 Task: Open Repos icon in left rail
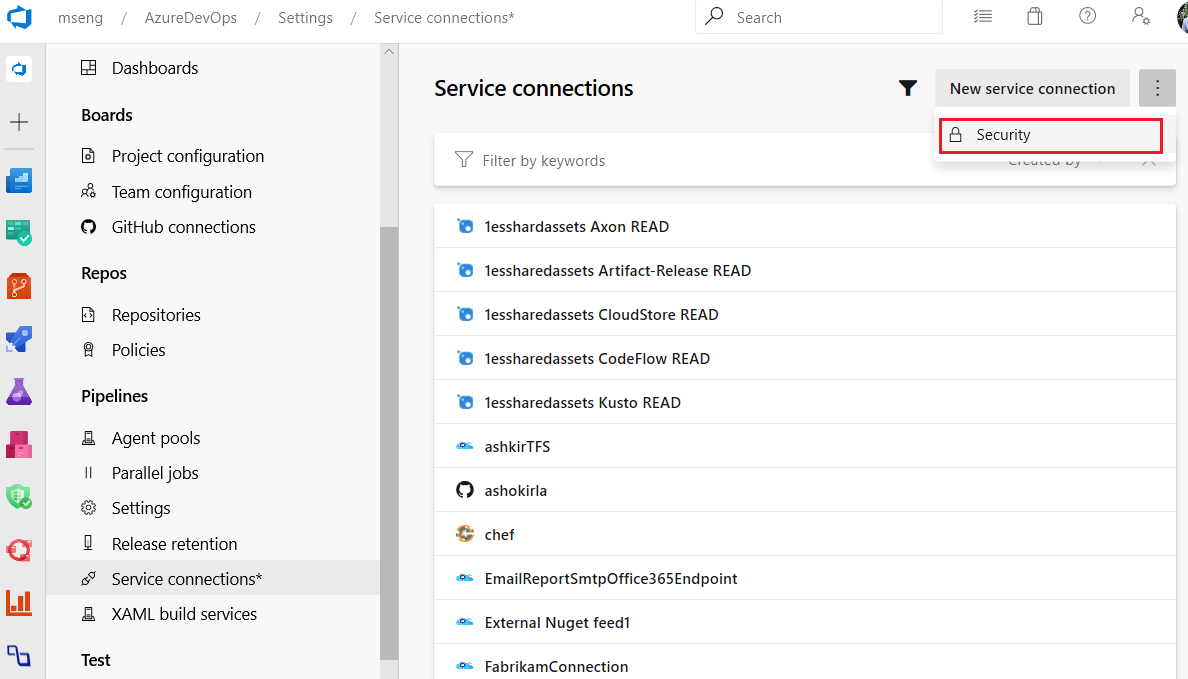point(19,287)
